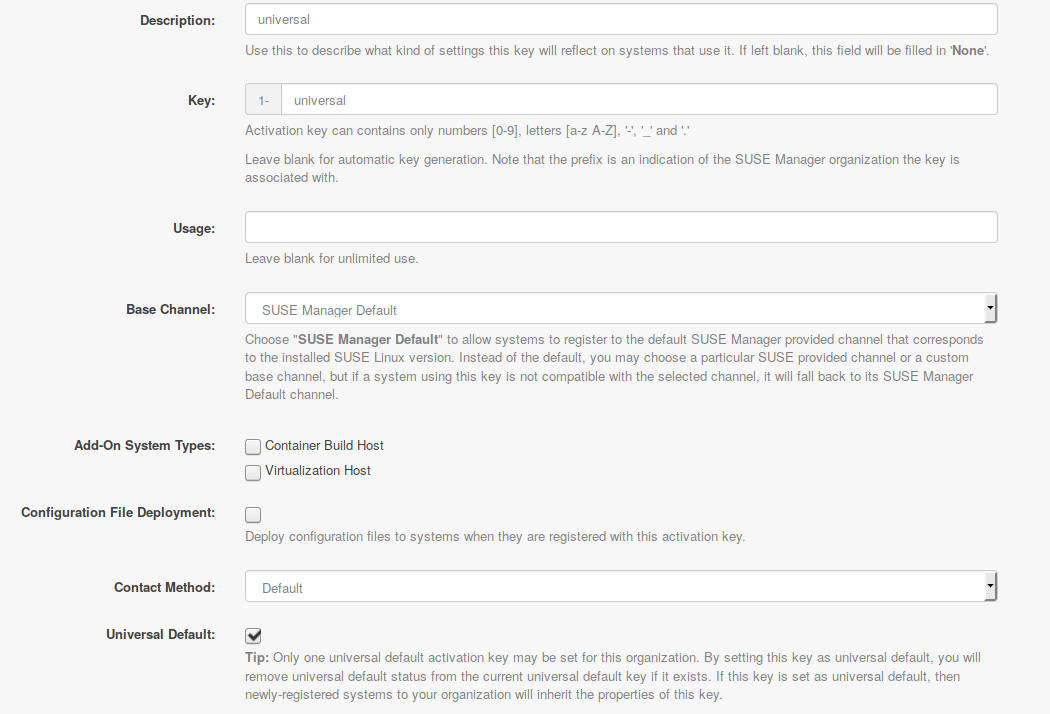Tick the Virtualization Host checkbox
1050x714 pixels.
pos(253,472)
